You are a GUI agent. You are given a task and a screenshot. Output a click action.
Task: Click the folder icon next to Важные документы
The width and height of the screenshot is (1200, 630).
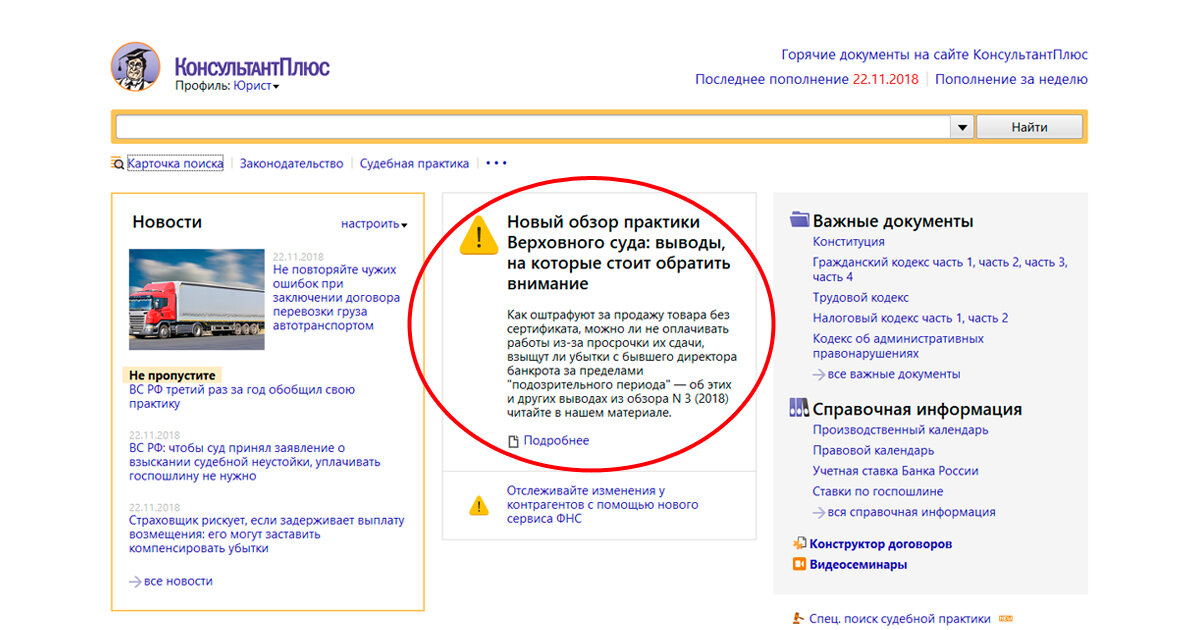point(799,220)
